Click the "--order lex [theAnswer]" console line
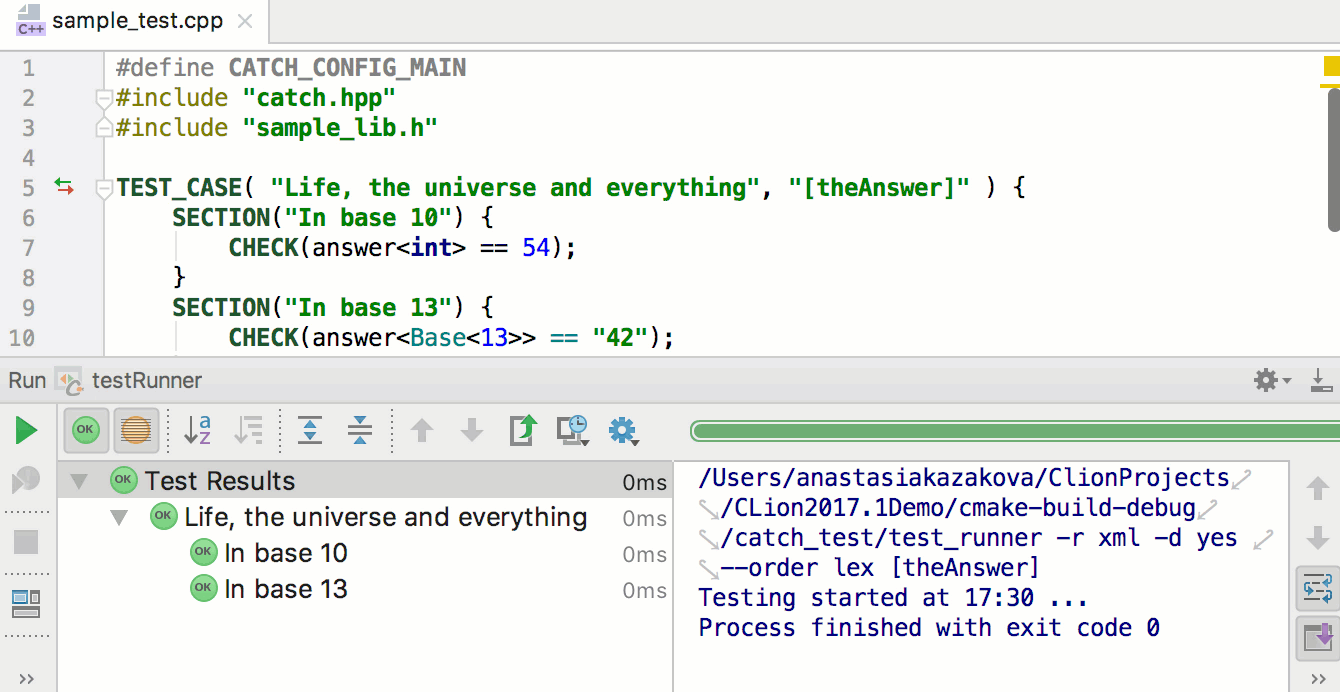1340x692 pixels. (880, 569)
